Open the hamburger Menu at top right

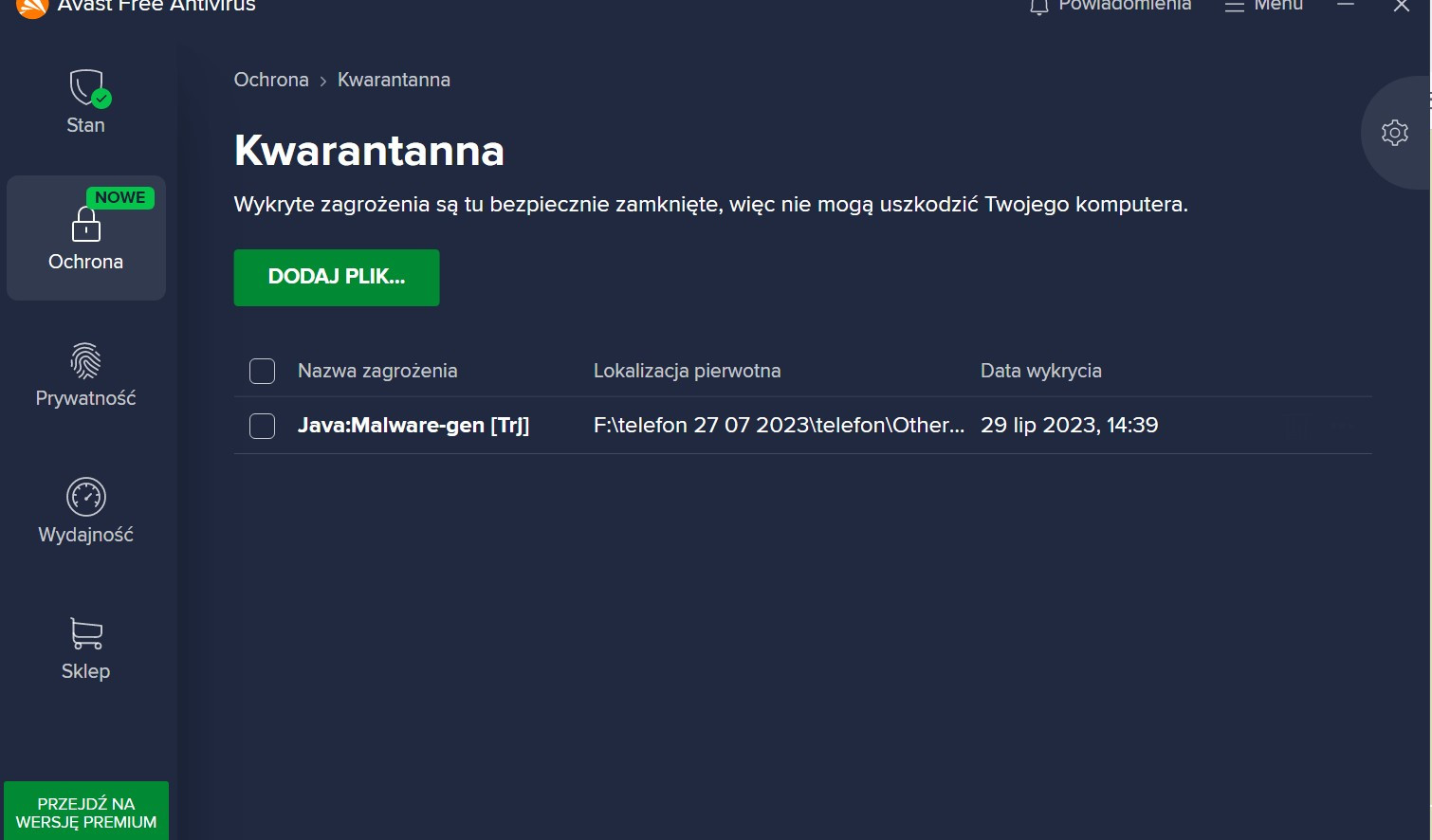pyautogui.click(x=1263, y=7)
